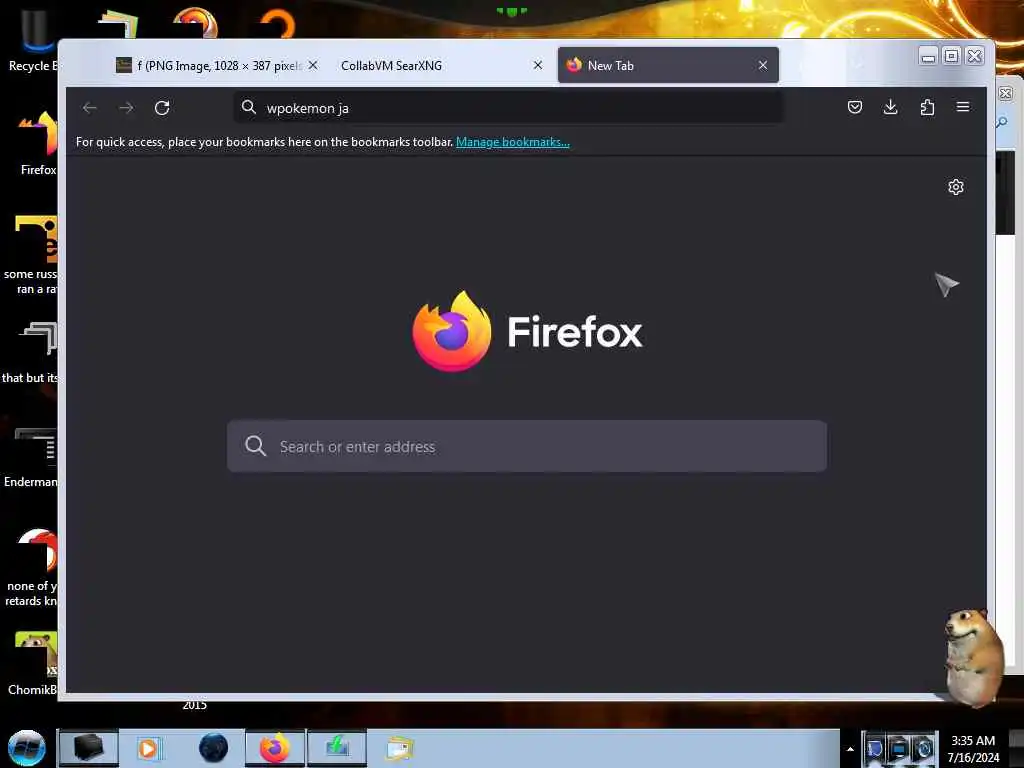Open the Extensions puzzle icon
The image size is (1024, 768).
point(927,107)
